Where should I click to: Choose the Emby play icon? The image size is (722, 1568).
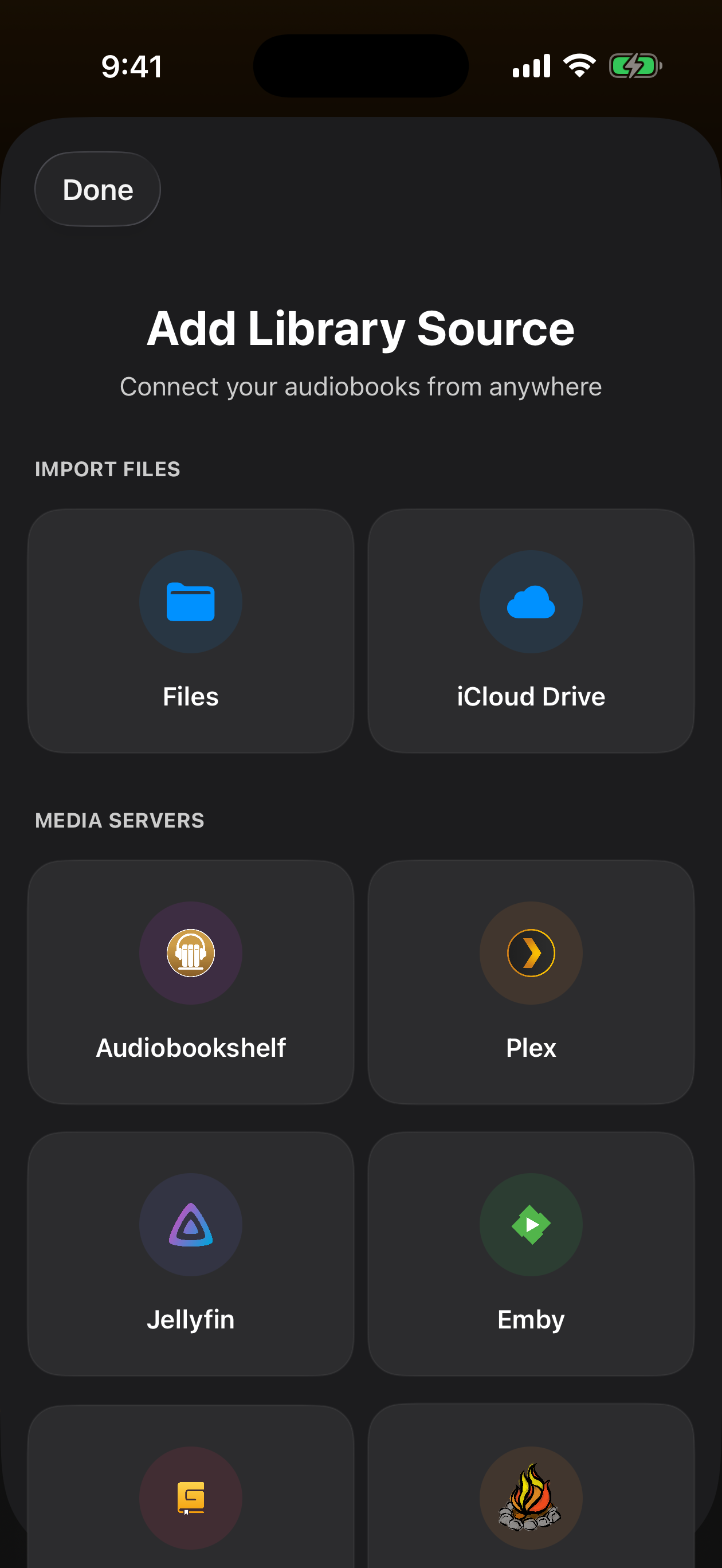[x=531, y=1225]
